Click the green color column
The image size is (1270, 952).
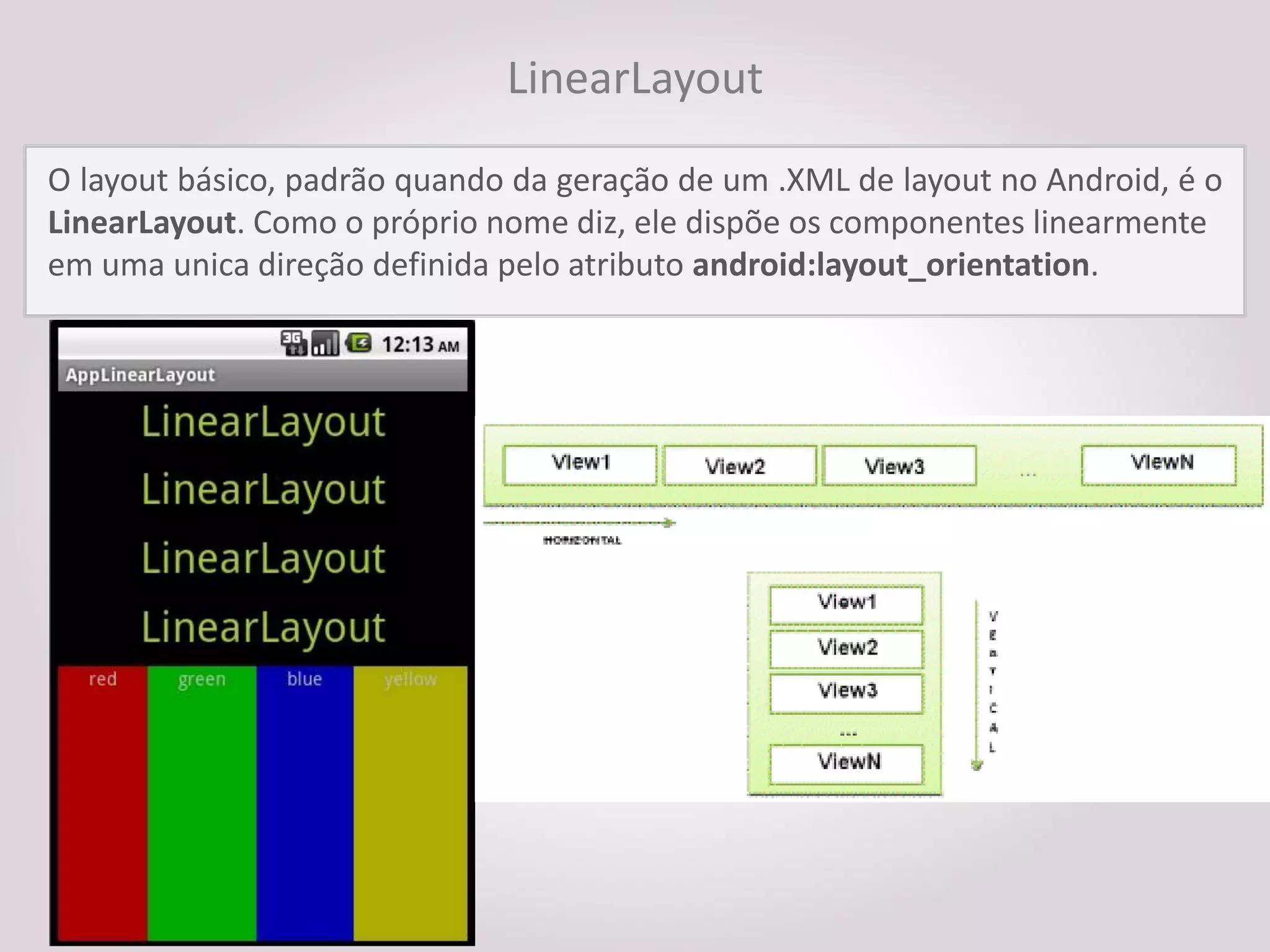coord(202,803)
